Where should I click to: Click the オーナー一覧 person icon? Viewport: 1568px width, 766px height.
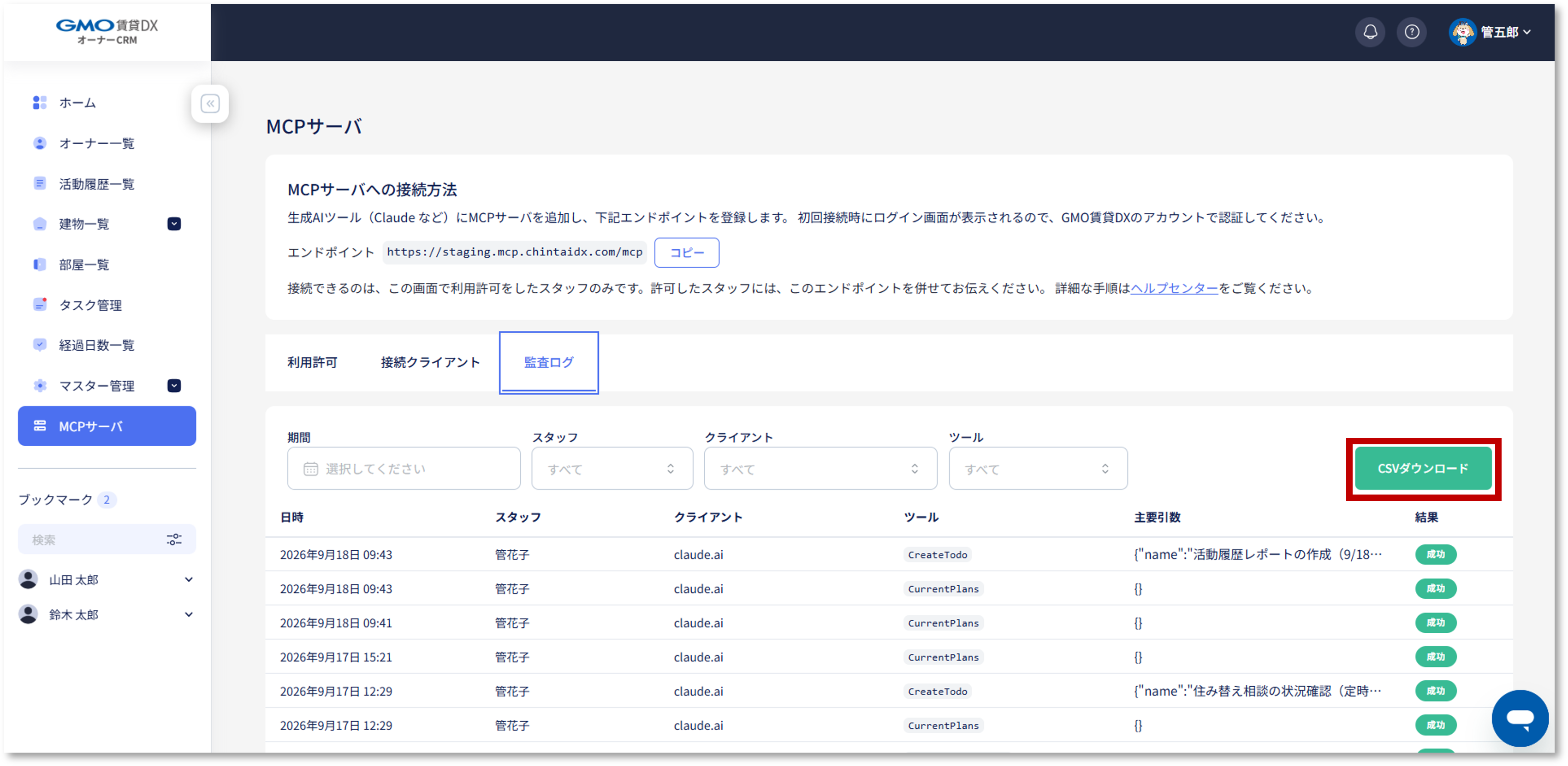tap(40, 143)
